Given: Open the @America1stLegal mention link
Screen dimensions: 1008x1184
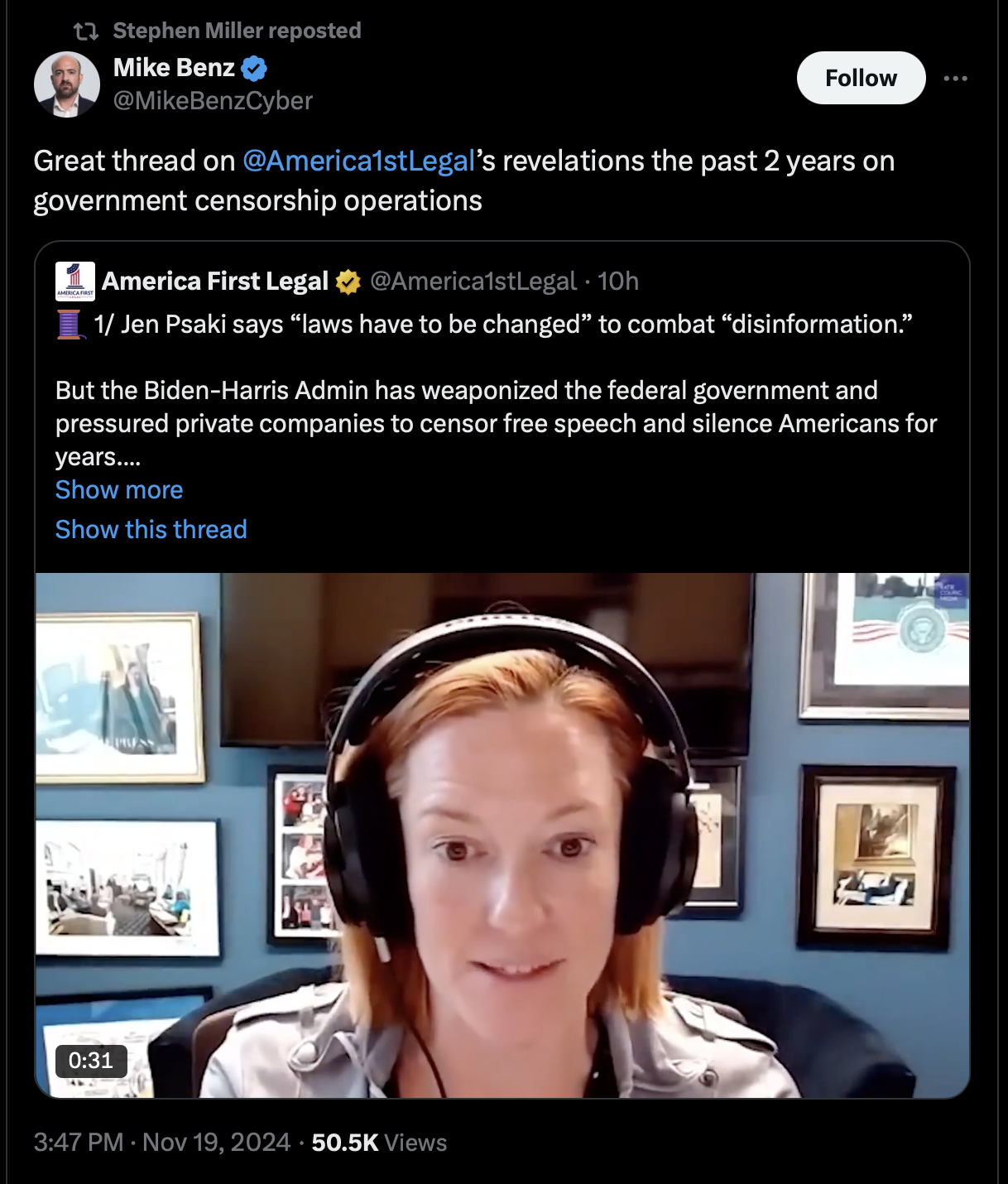Looking at the screenshot, I should (358, 161).
